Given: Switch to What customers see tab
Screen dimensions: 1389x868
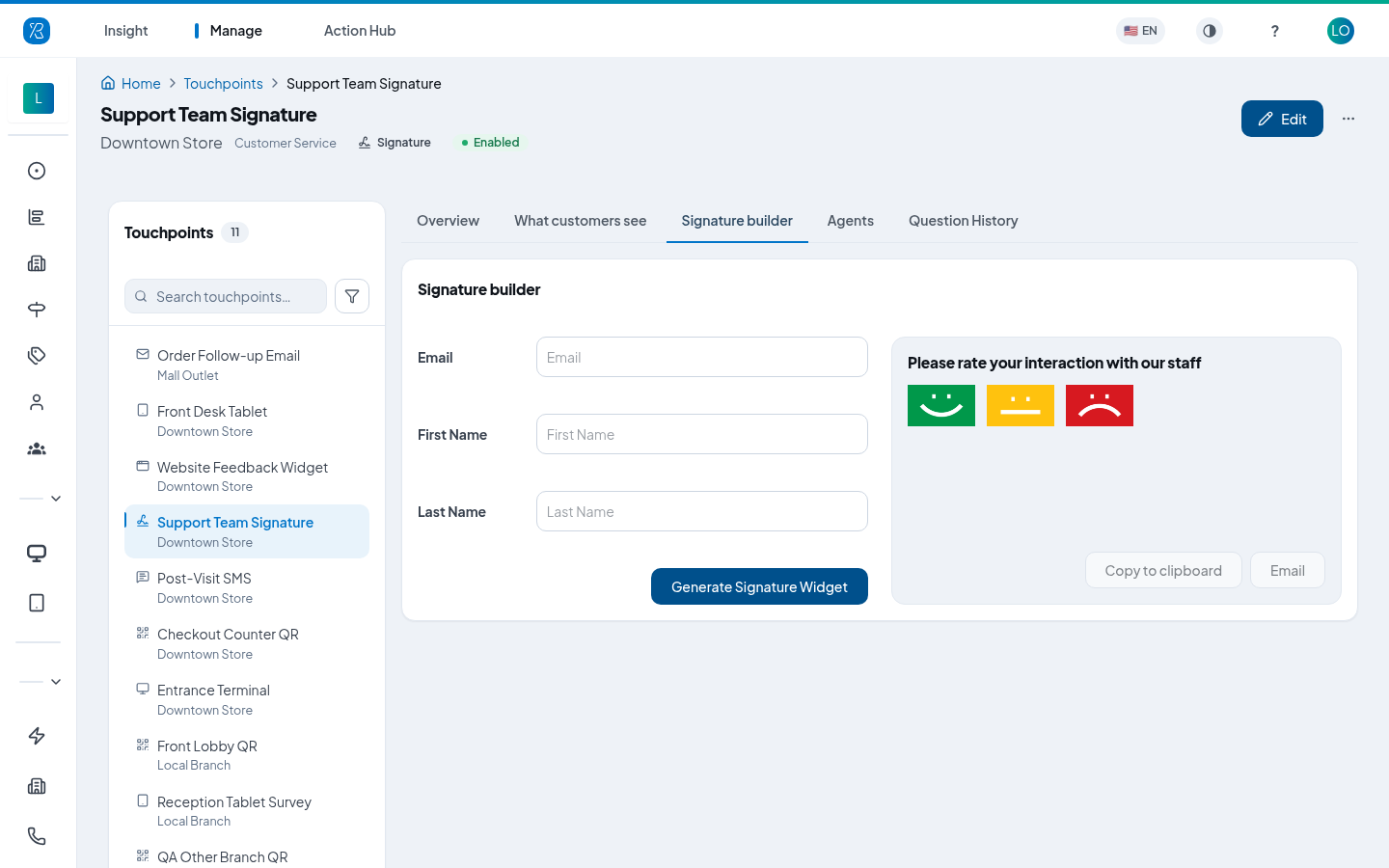Looking at the screenshot, I should [581, 221].
